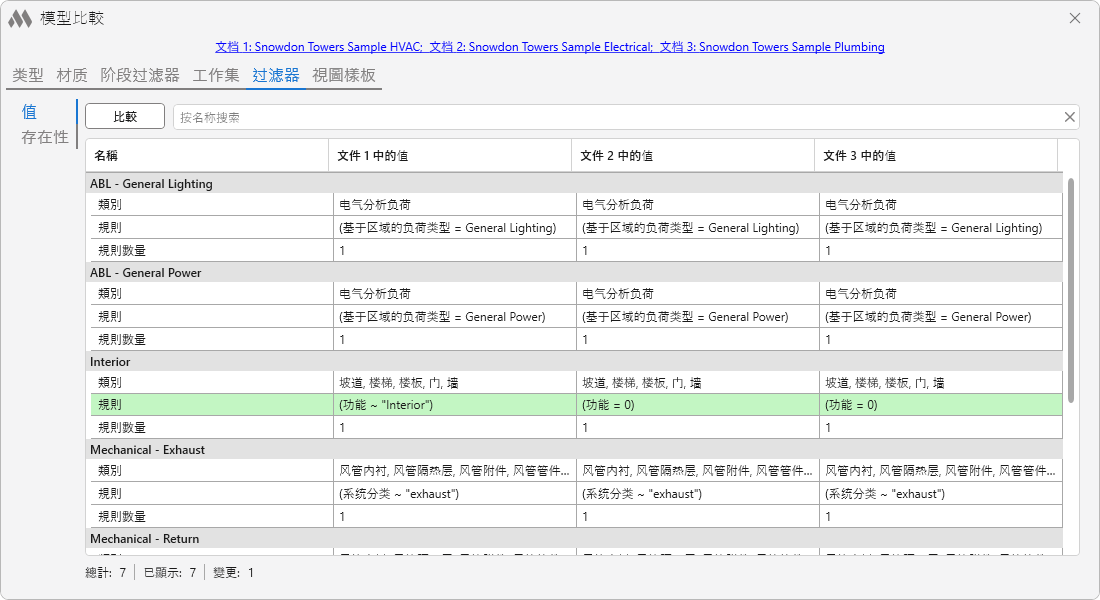The height and width of the screenshot is (600, 1100).
Task: Click file 1 Mechanical - Exhaust category value
Action: click(x=455, y=471)
